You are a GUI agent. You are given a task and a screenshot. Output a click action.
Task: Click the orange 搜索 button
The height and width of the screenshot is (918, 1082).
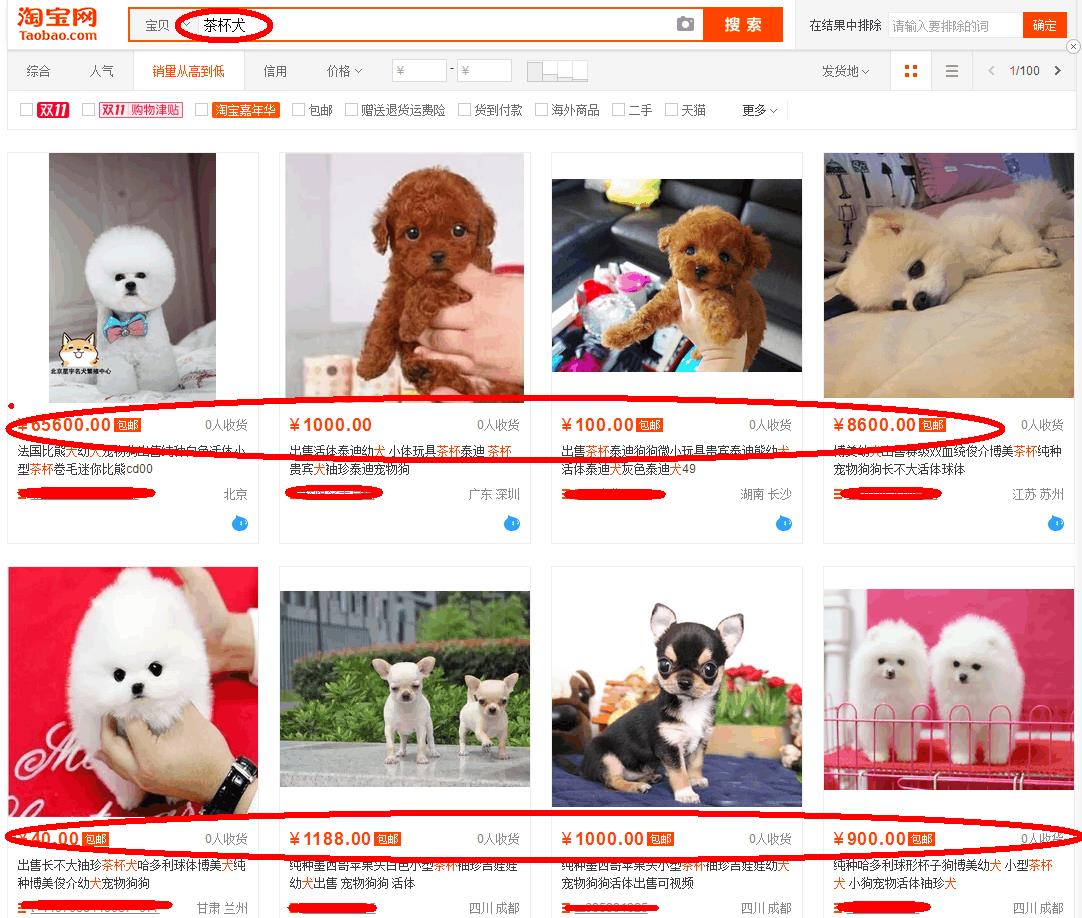coord(742,25)
